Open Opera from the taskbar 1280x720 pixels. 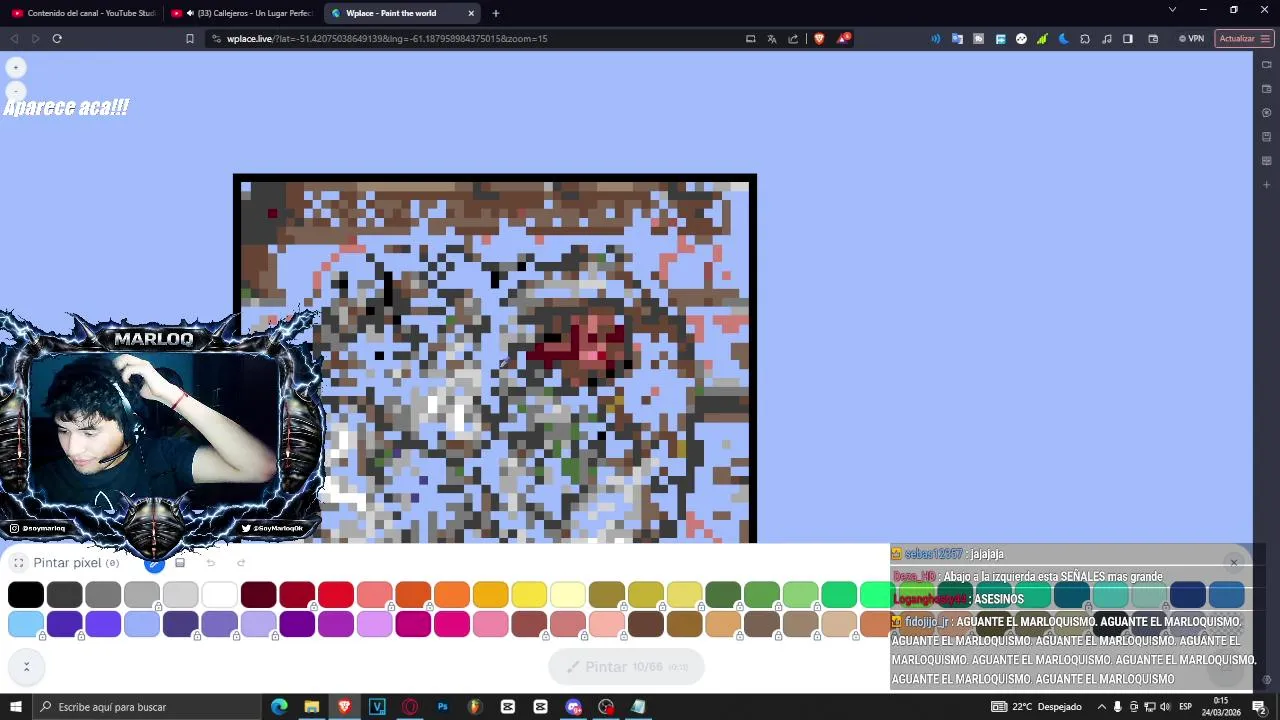[x=410, y=707]
